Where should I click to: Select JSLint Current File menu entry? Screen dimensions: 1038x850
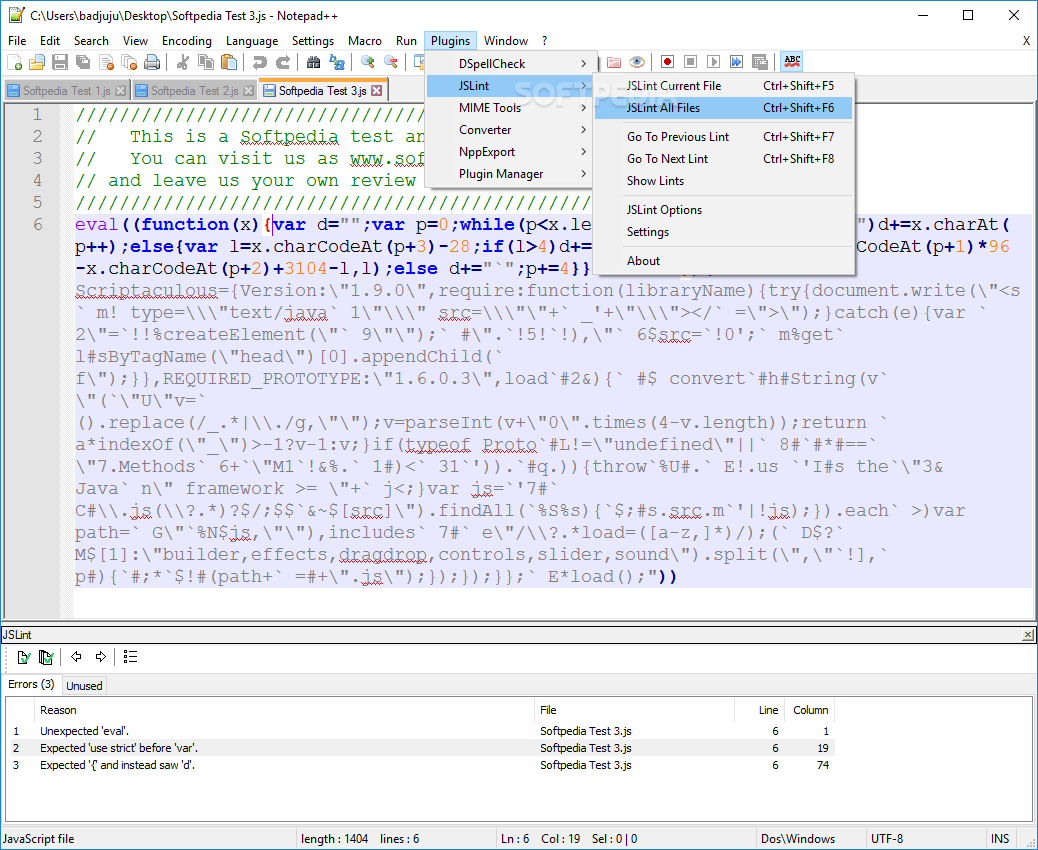click(724, 86)
